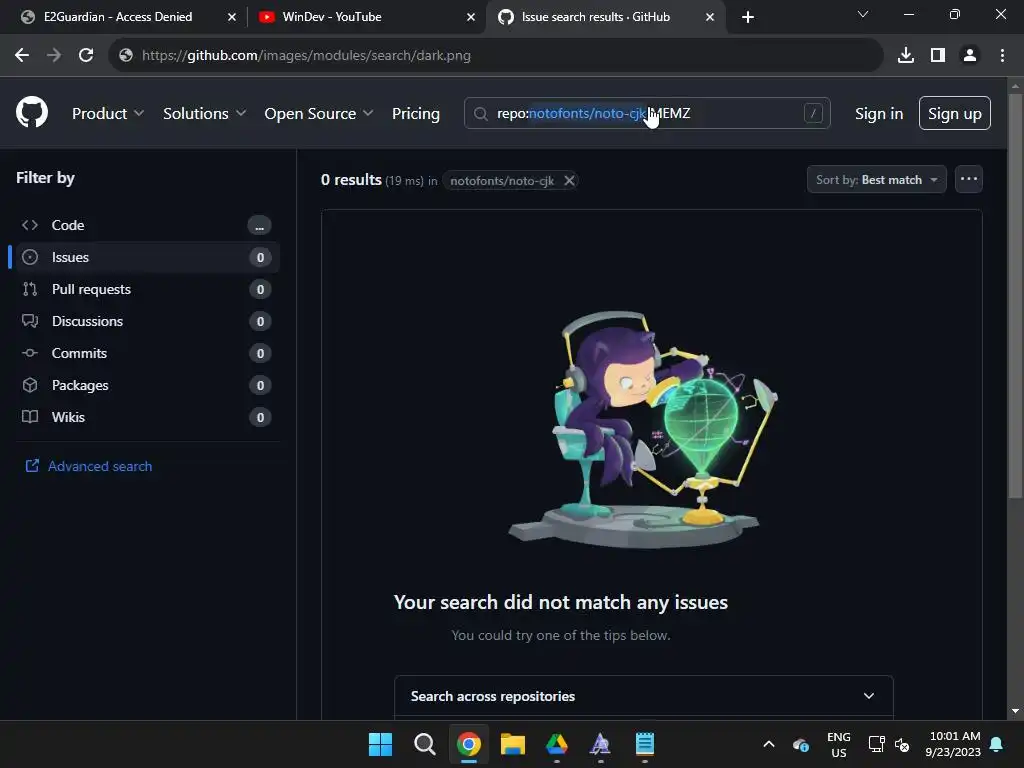The image size is (1024, 768).
Task: Open Google Chrome from taskbar
Action: click(468, 744)
